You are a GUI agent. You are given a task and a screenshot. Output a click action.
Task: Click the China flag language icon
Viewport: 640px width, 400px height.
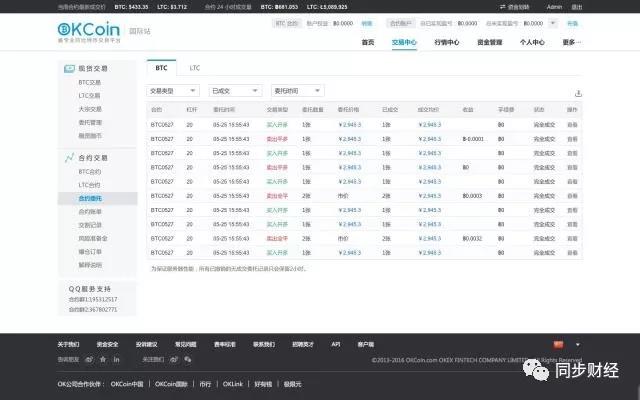point(558,344)
